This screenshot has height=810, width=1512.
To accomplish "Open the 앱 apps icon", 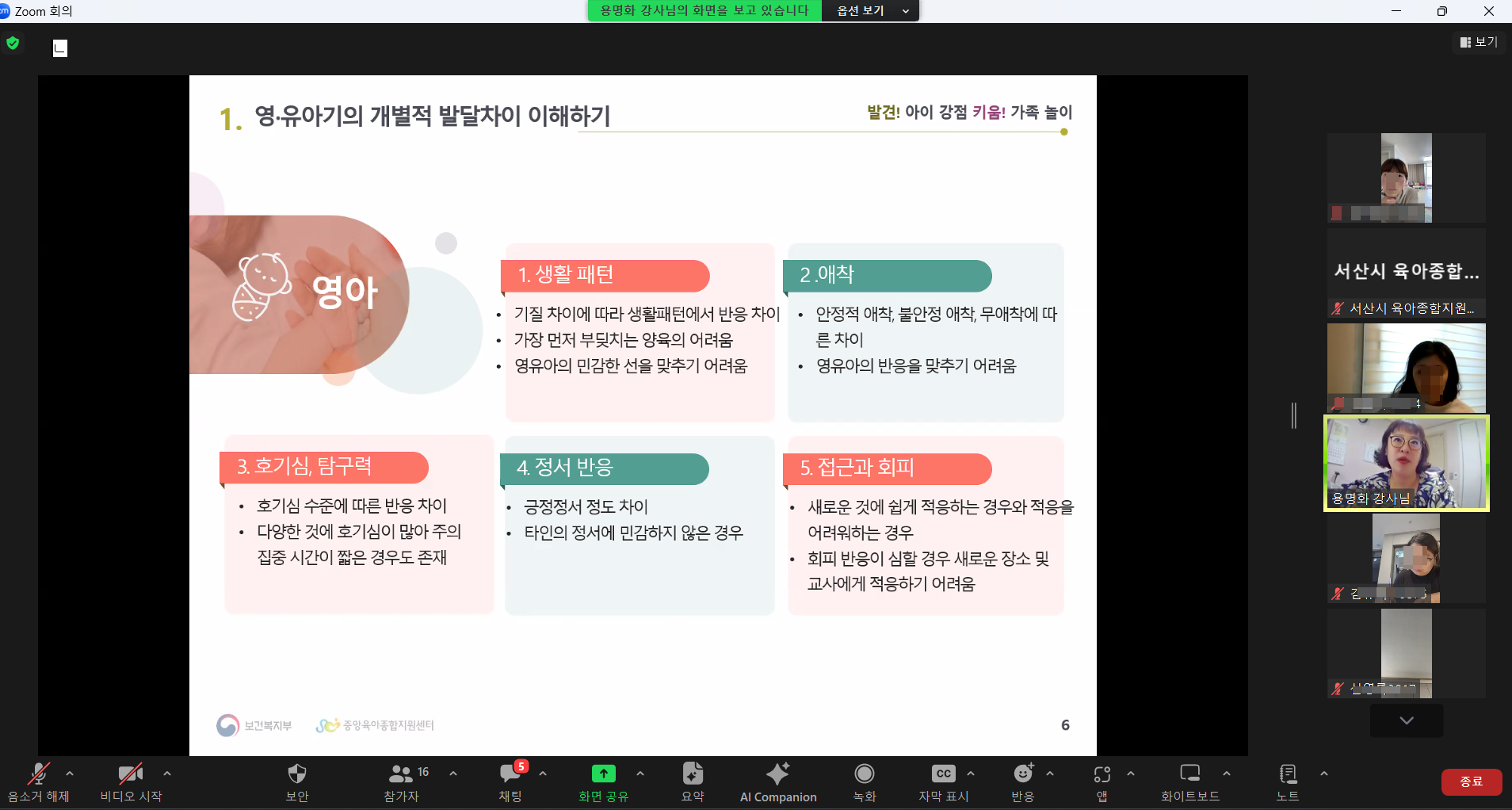I will pyautogui.click(x=1102, y=774).
